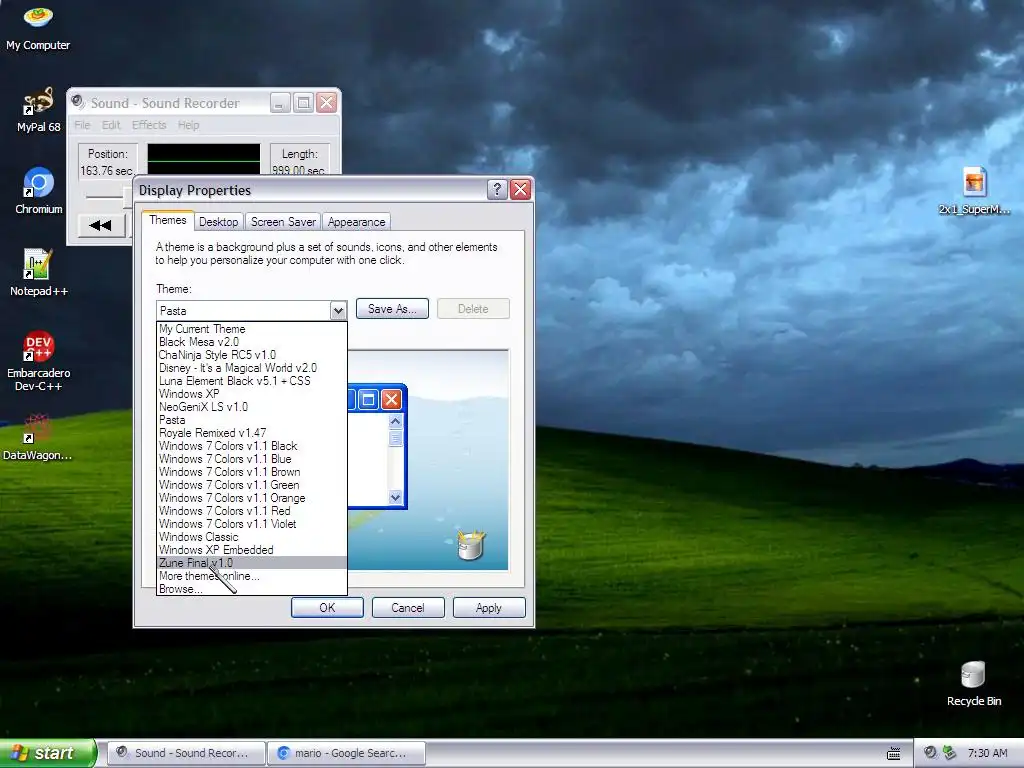
Task: Click the Save As... button
Action: [392, 309]
